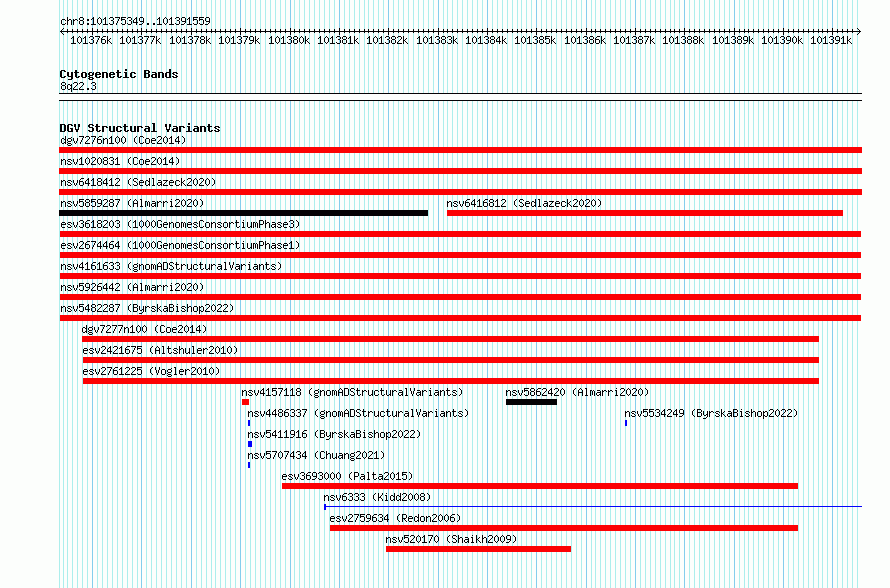Click nsv5707434 (Chuang2021) label

tap(316, 455)
